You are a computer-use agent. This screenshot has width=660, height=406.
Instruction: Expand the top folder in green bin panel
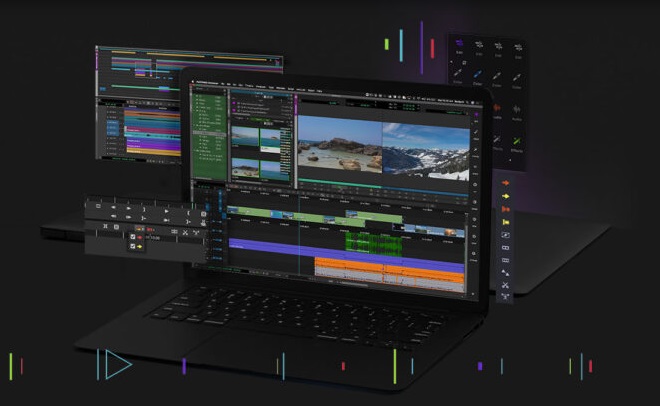pos(195,98)
